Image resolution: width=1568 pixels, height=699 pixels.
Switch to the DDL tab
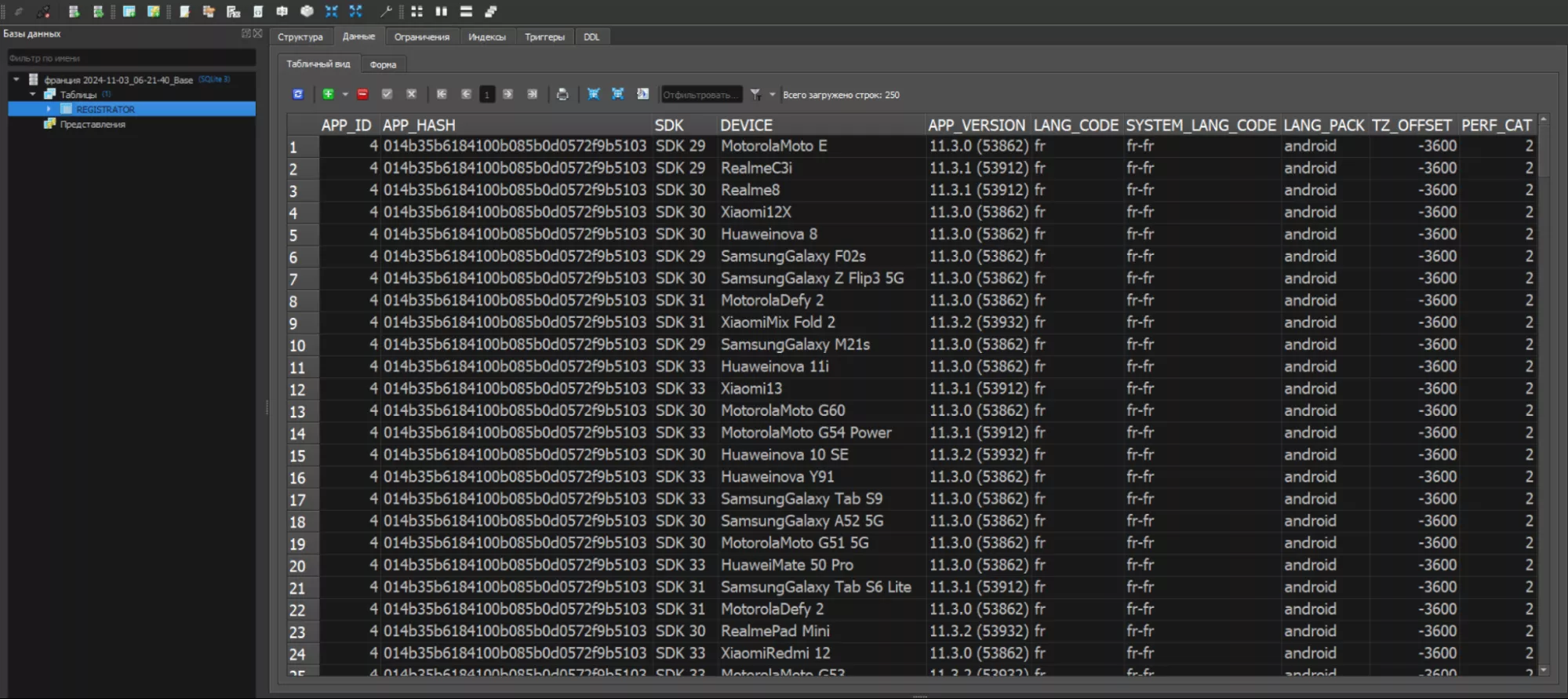point(591,37)
